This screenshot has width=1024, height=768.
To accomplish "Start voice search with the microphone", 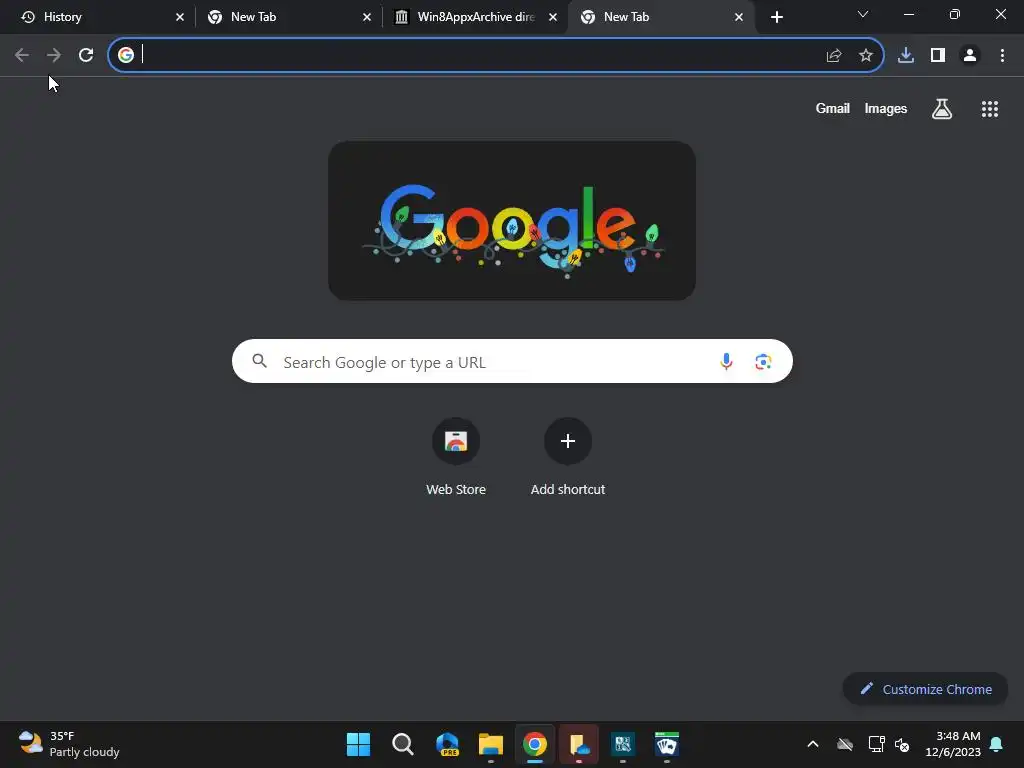I will (x=726, y=361).
